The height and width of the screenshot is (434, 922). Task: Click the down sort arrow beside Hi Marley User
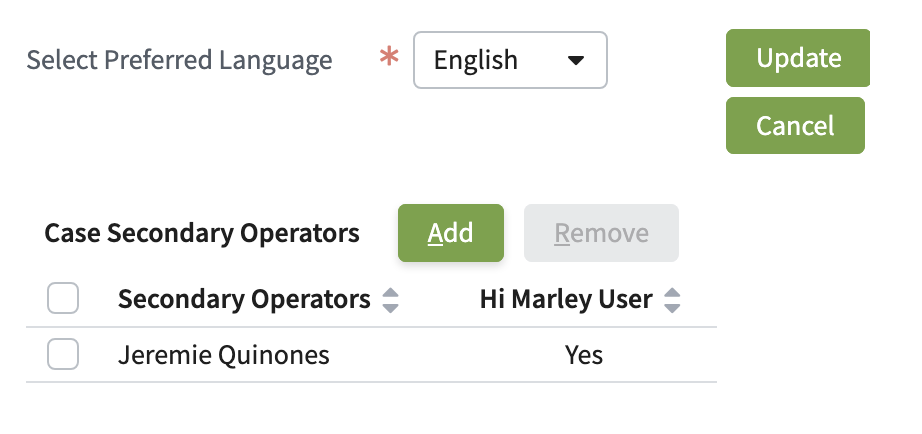[673, 307]
